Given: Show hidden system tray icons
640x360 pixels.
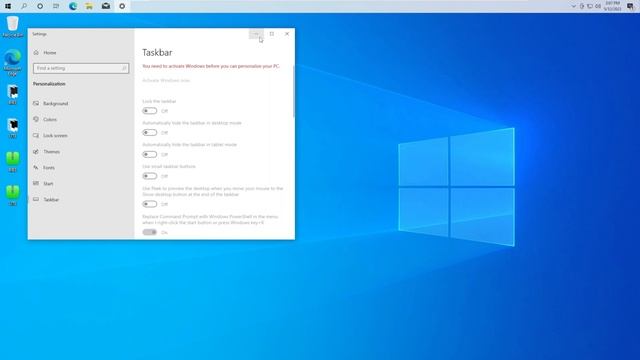Looking at the screenshot, I should point(573,6).
